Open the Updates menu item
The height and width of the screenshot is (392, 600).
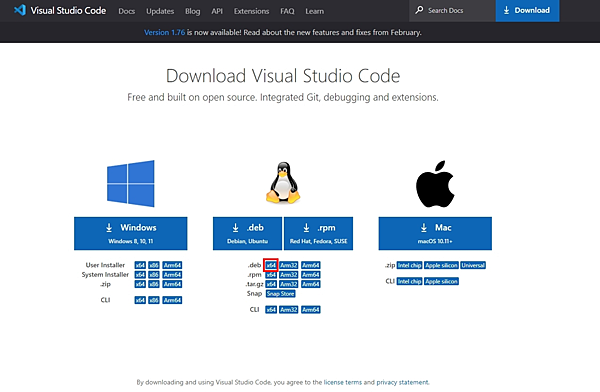(160, 11)
